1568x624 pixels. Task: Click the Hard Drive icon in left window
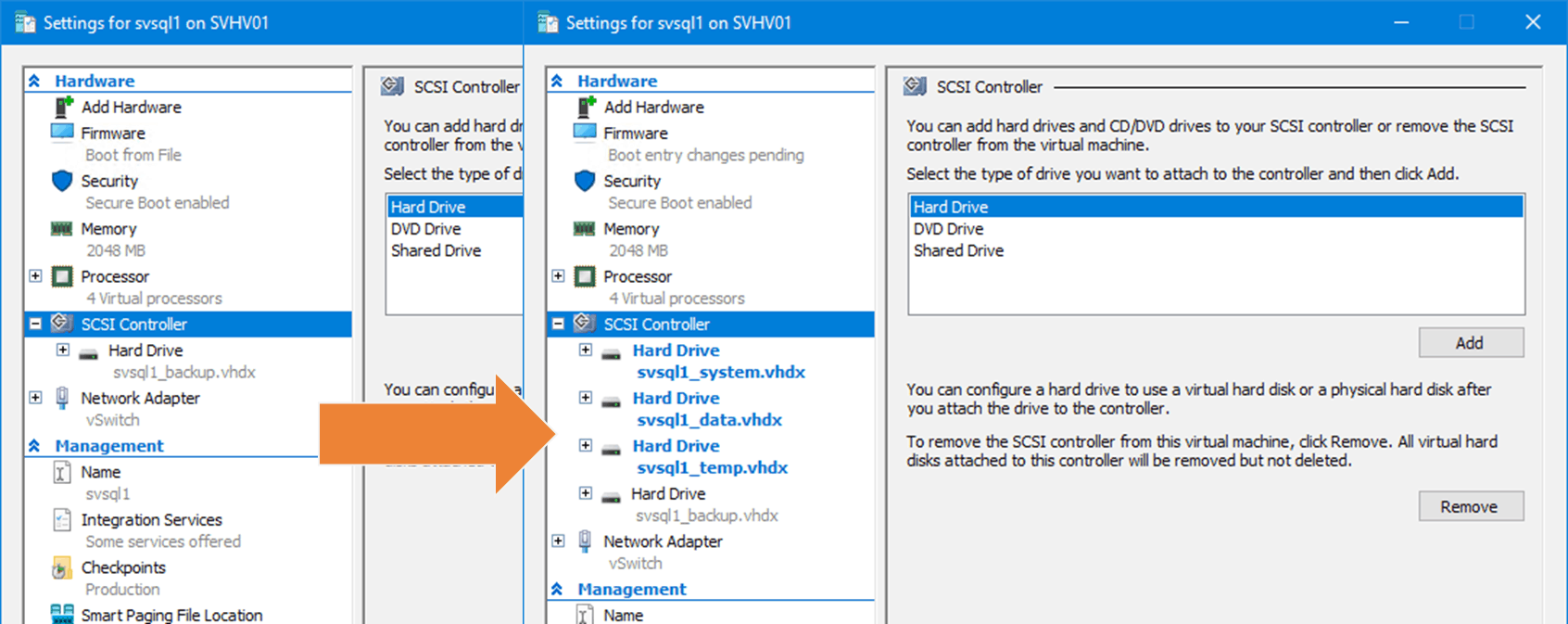pos(89,353)
